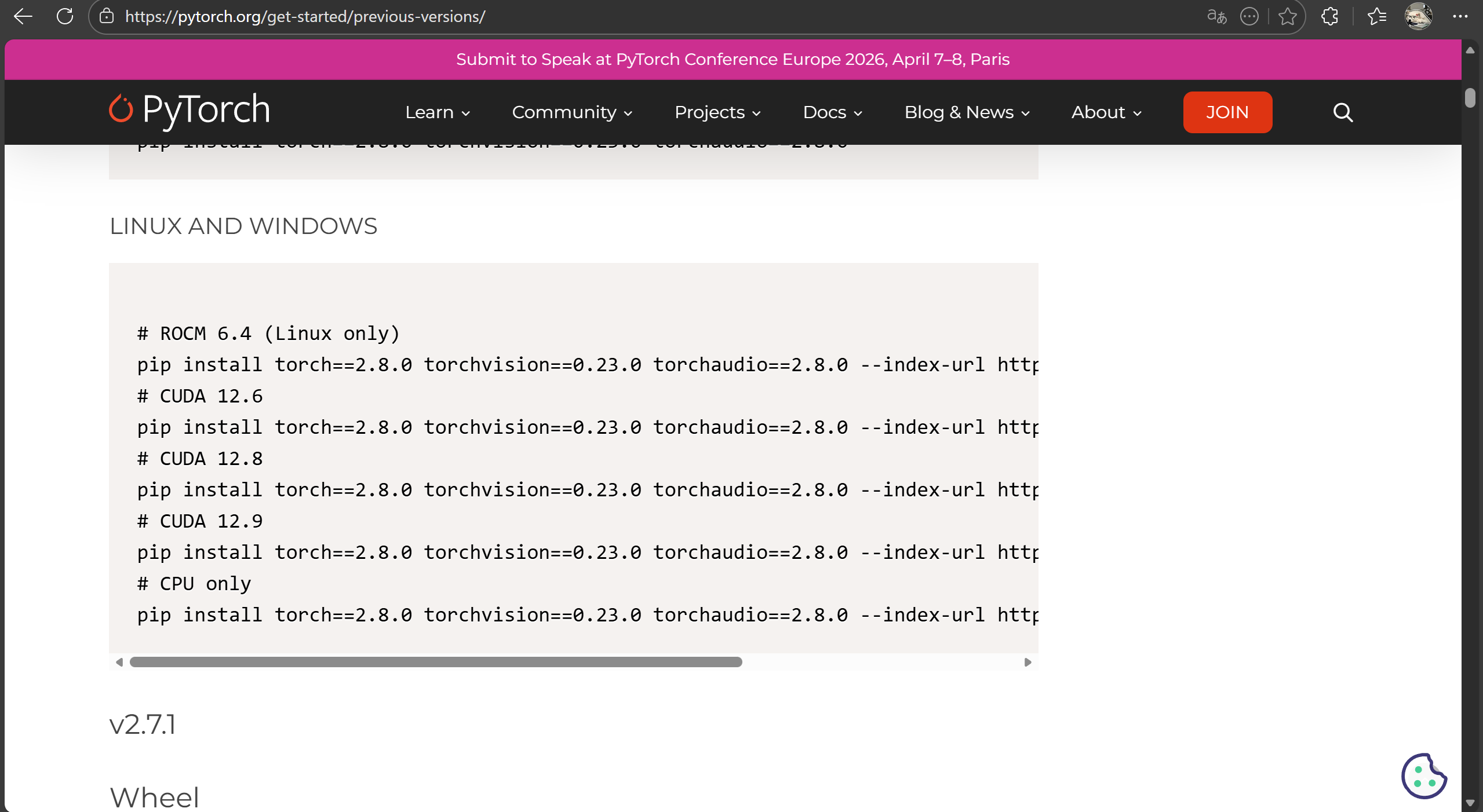This screenshot has width=1483, height=812.
Task: Open the cookie consent icon
Action: point(1423,776)
